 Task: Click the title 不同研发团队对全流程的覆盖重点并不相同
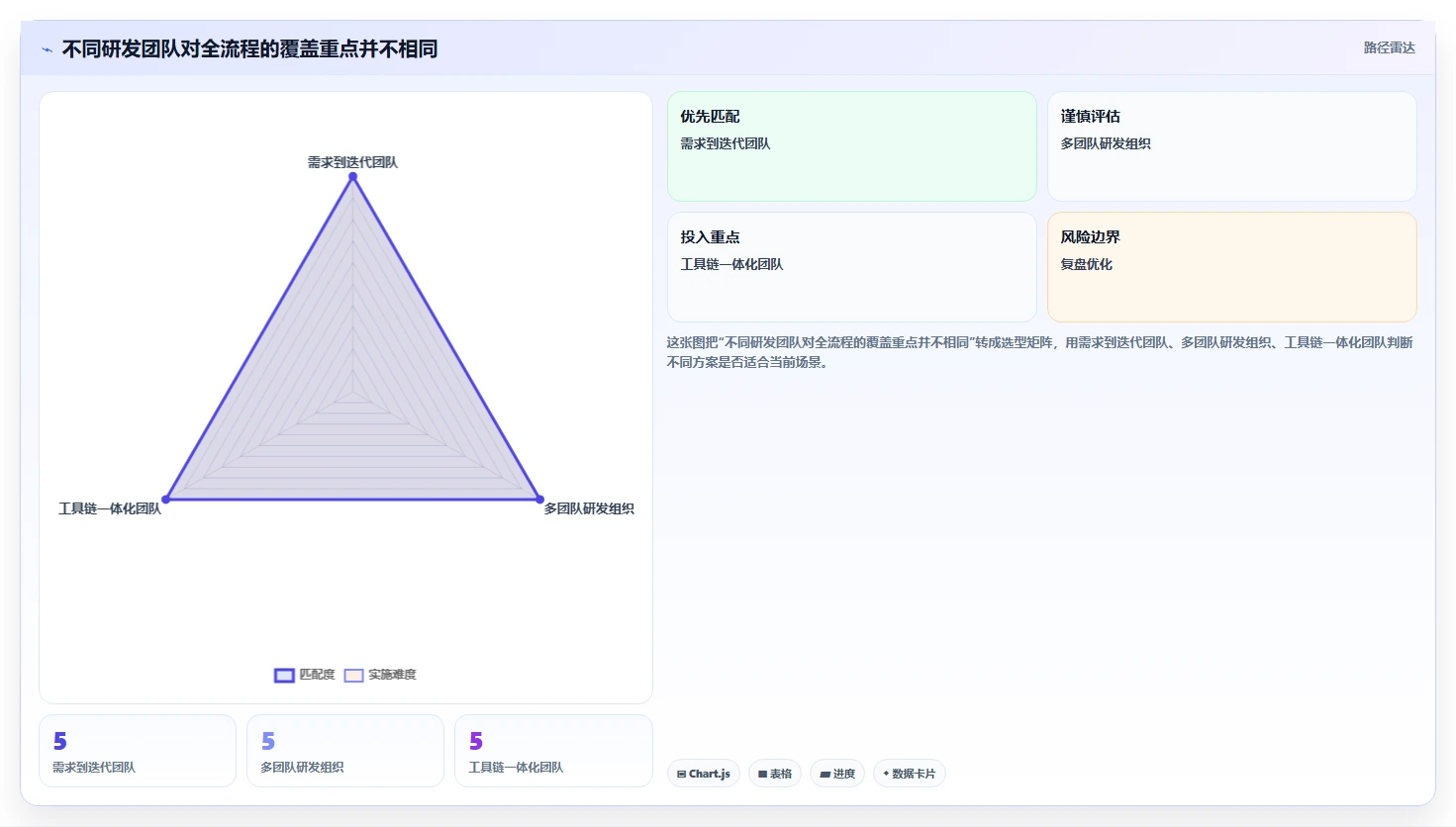(249, 48)
